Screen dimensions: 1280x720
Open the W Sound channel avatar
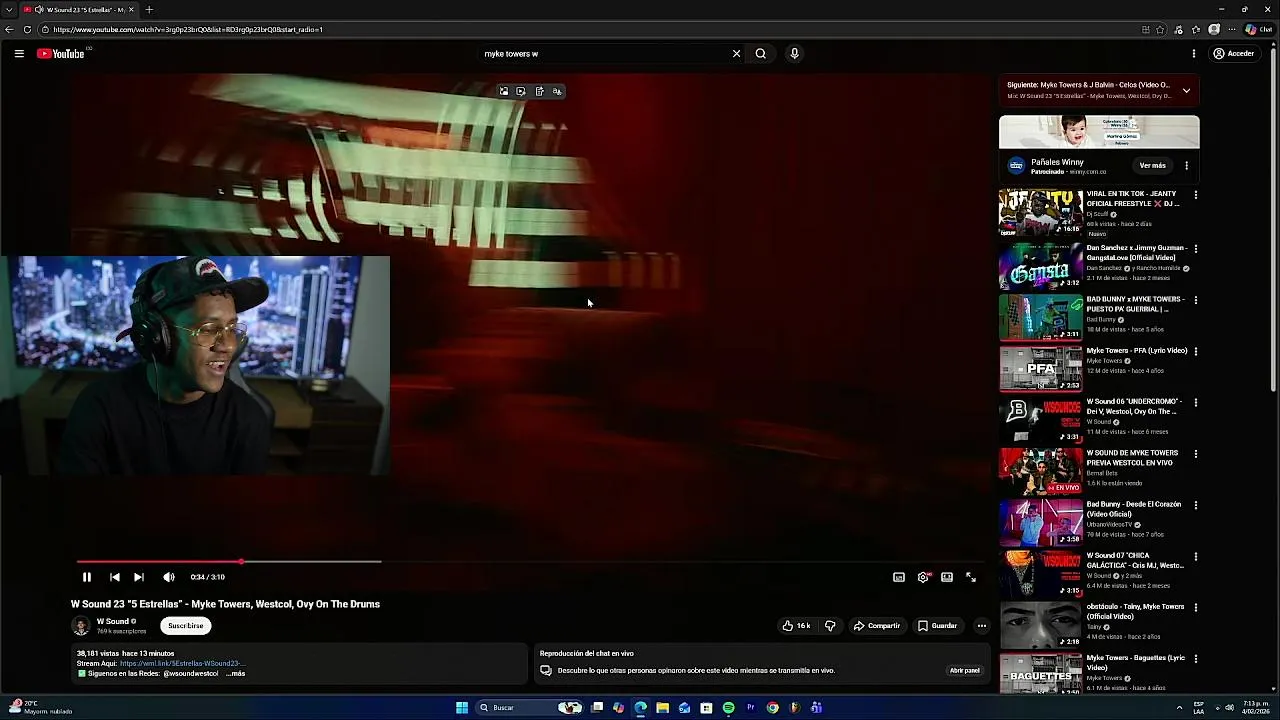(x=81, y=626)
